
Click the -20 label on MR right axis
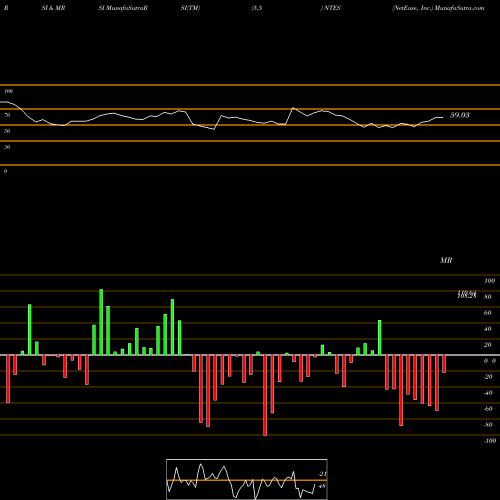click(x=488, y=377)
